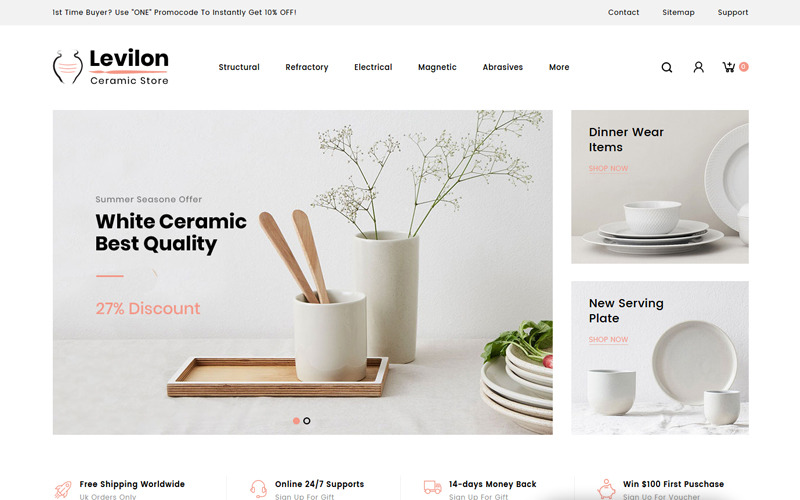Open the shopping cart icon

tap(729, 67)
